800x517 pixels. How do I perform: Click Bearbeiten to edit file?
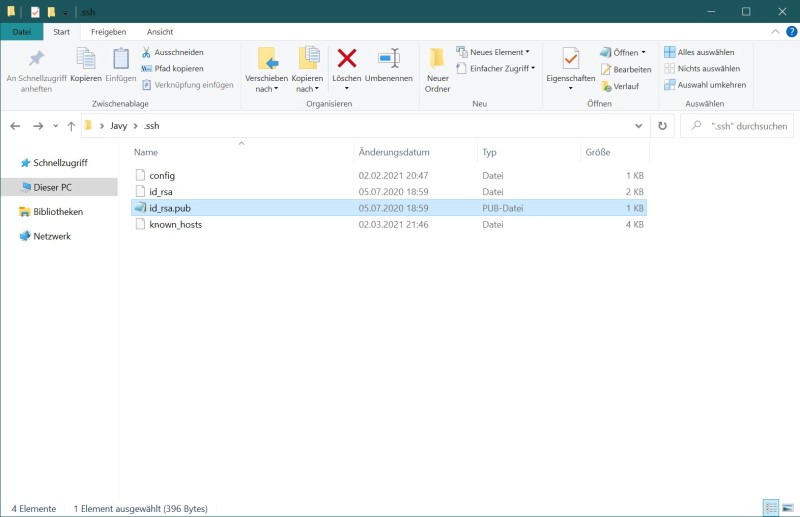(626, 69)
